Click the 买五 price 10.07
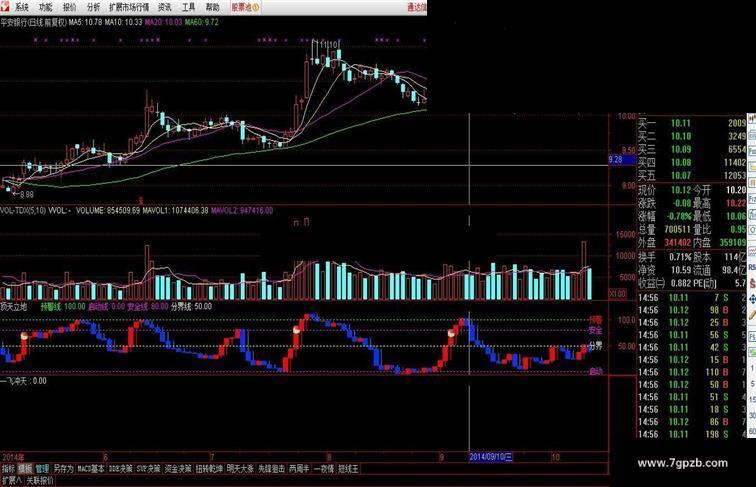Viewport: 756px width, 487px height. pos(681,176)
